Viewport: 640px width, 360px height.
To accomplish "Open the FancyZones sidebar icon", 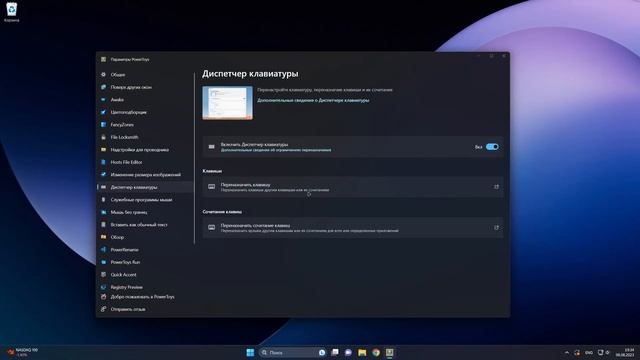I will tap(103, 124).
